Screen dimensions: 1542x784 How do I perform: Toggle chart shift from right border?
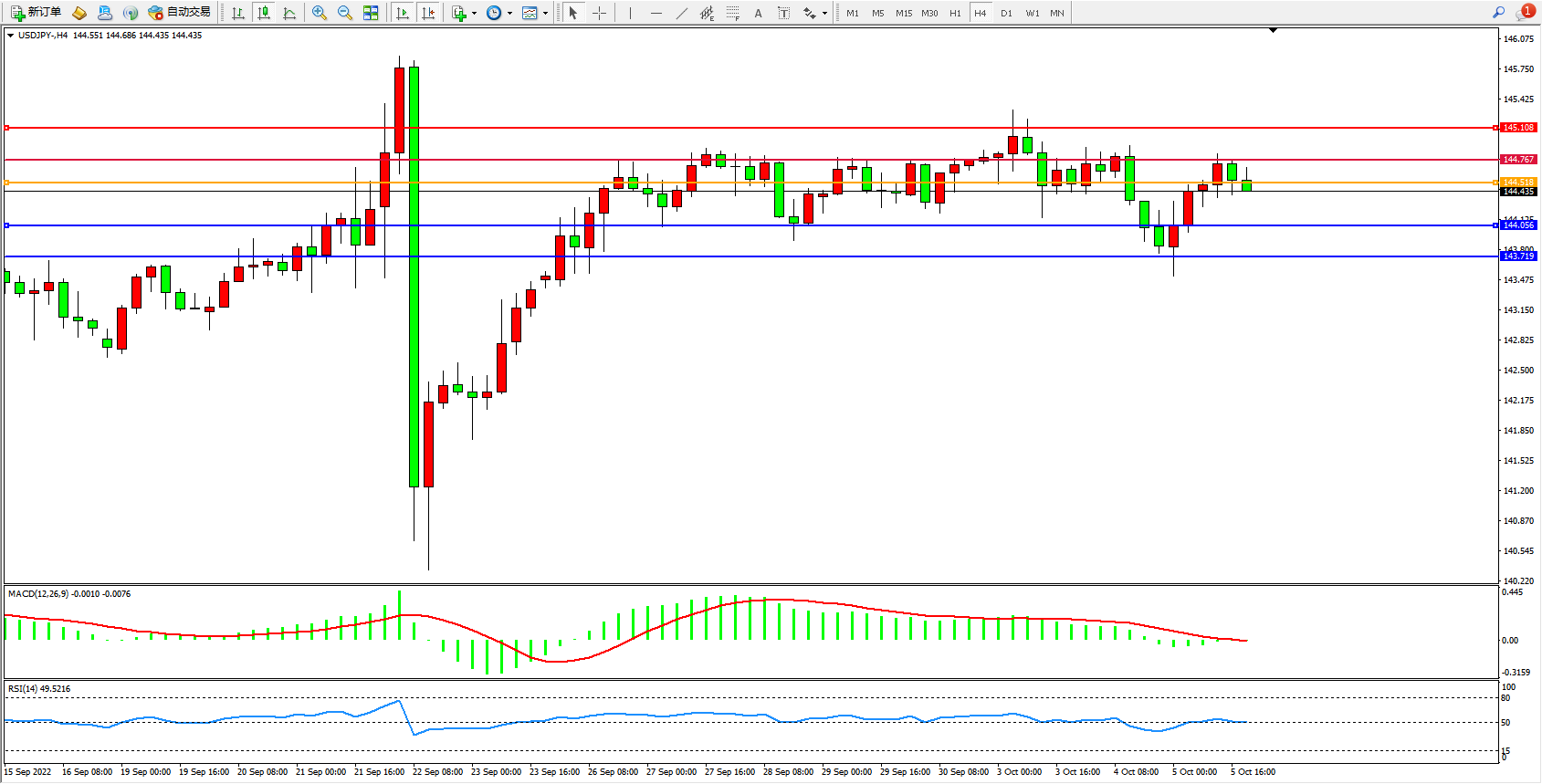tap(428, 13)
